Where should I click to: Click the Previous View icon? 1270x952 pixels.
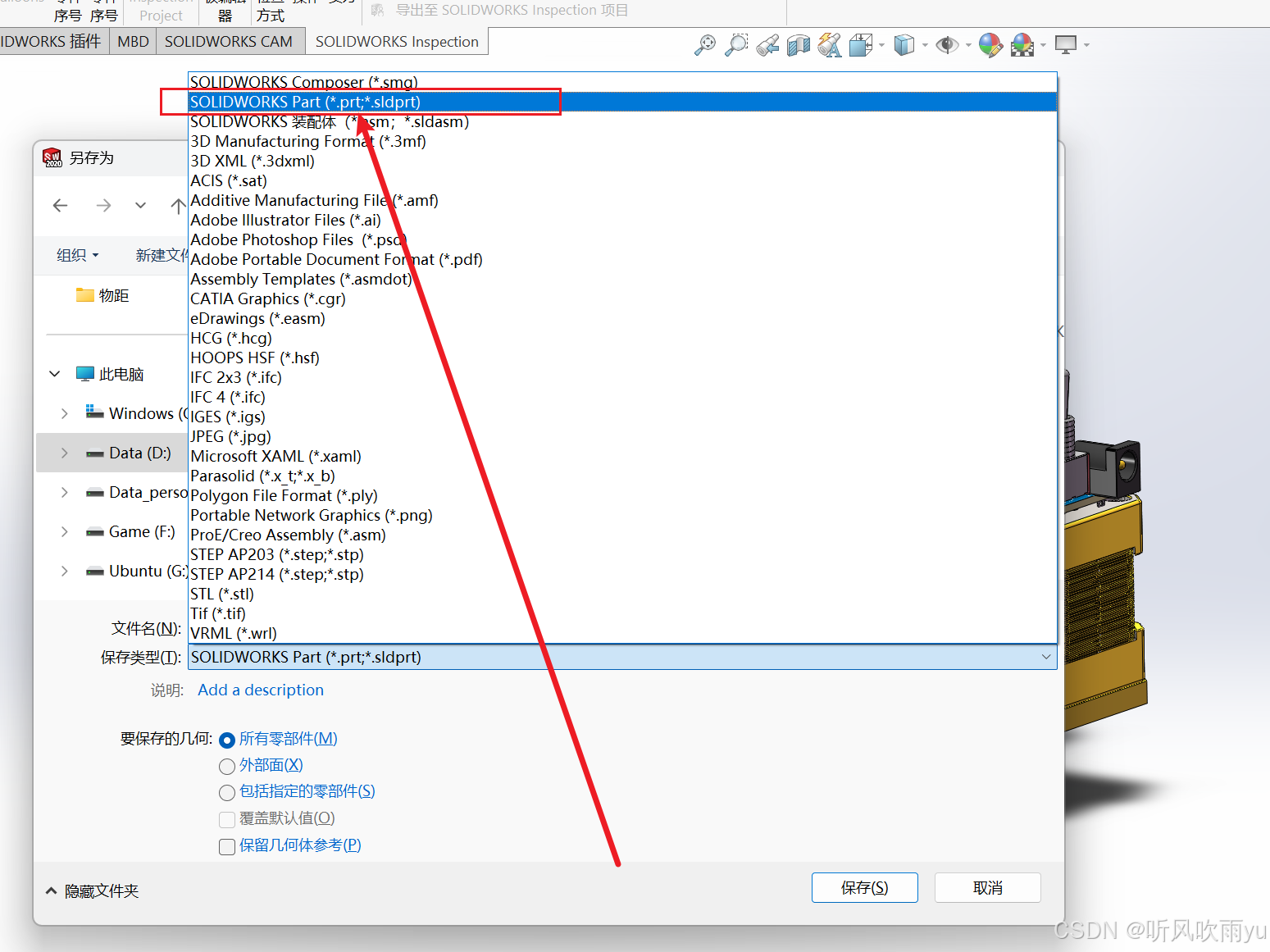click(x=767, y=45)
